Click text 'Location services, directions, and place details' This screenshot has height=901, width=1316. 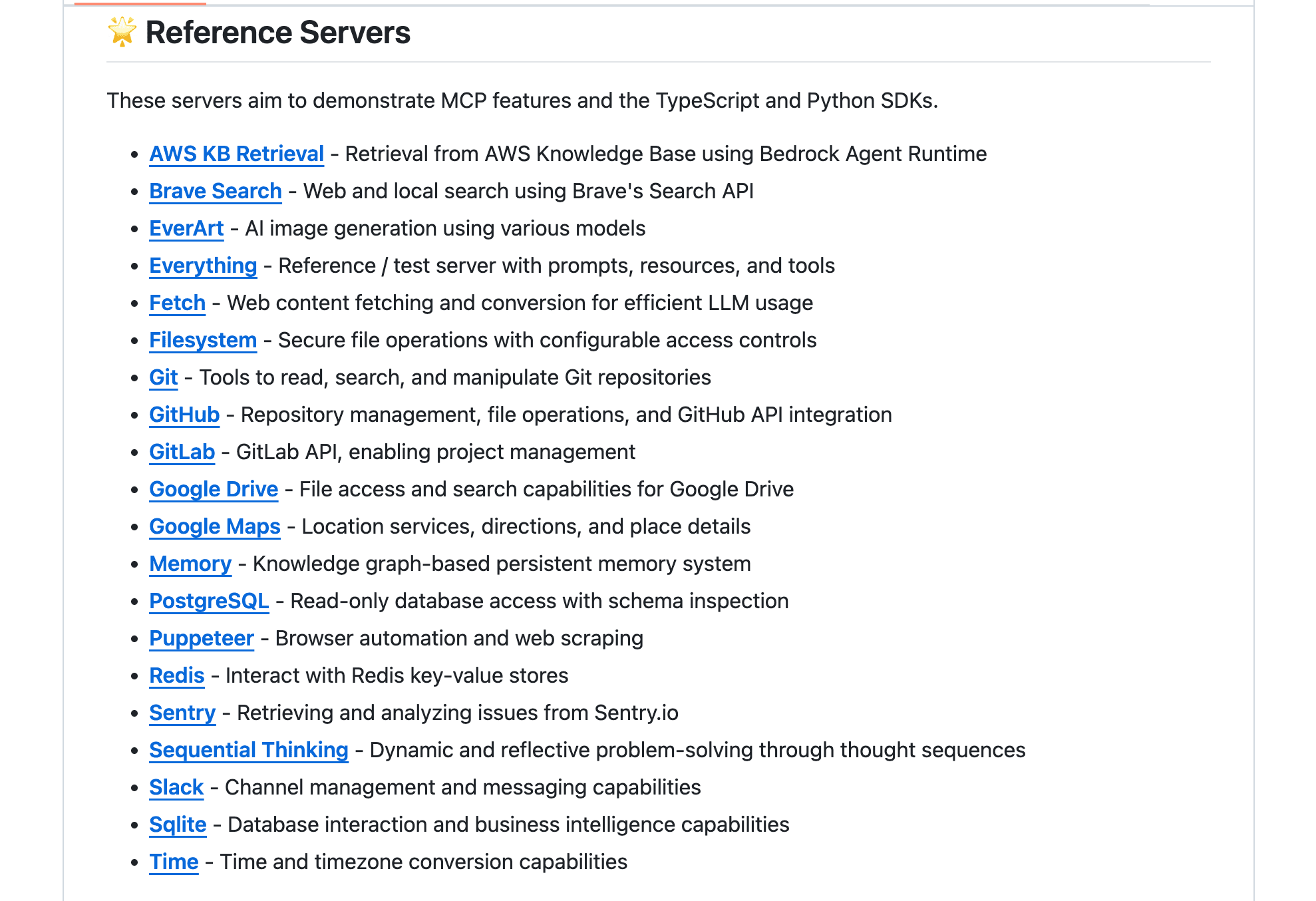[x=526, y=526]
